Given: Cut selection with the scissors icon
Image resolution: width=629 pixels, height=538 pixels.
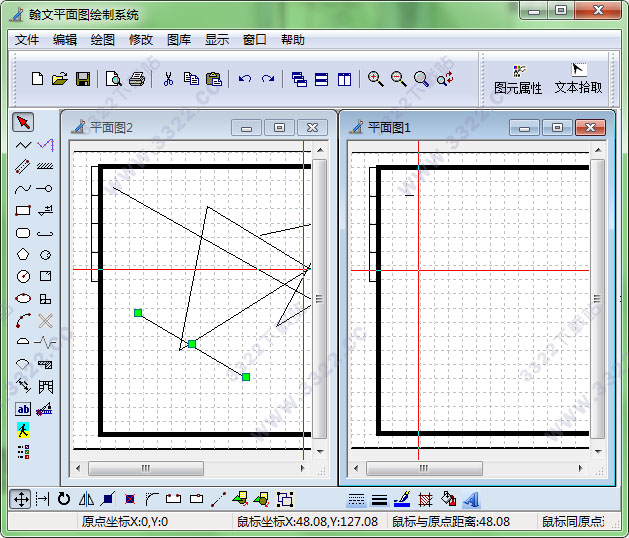Looking at the screenshot, I should pos(168,79).
